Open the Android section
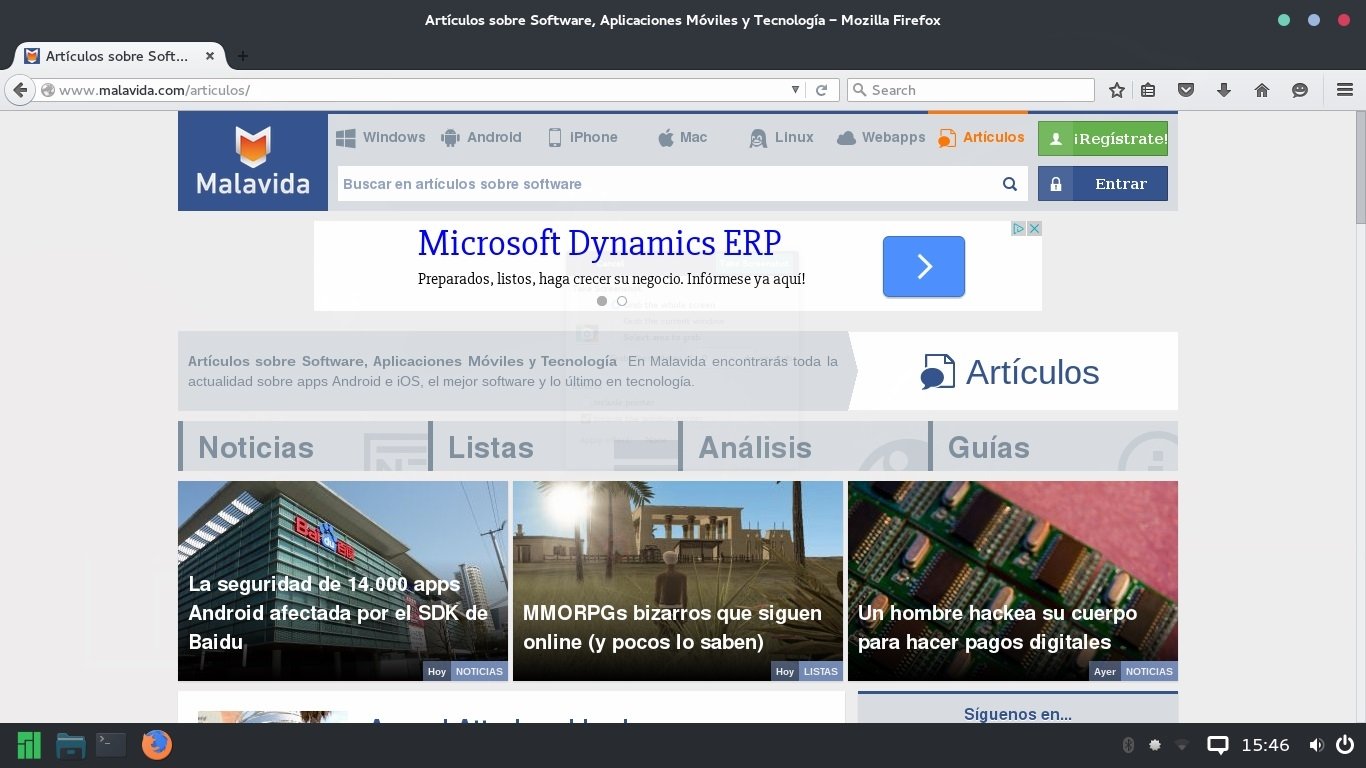The image size is (1366, 768). (481, 138)
